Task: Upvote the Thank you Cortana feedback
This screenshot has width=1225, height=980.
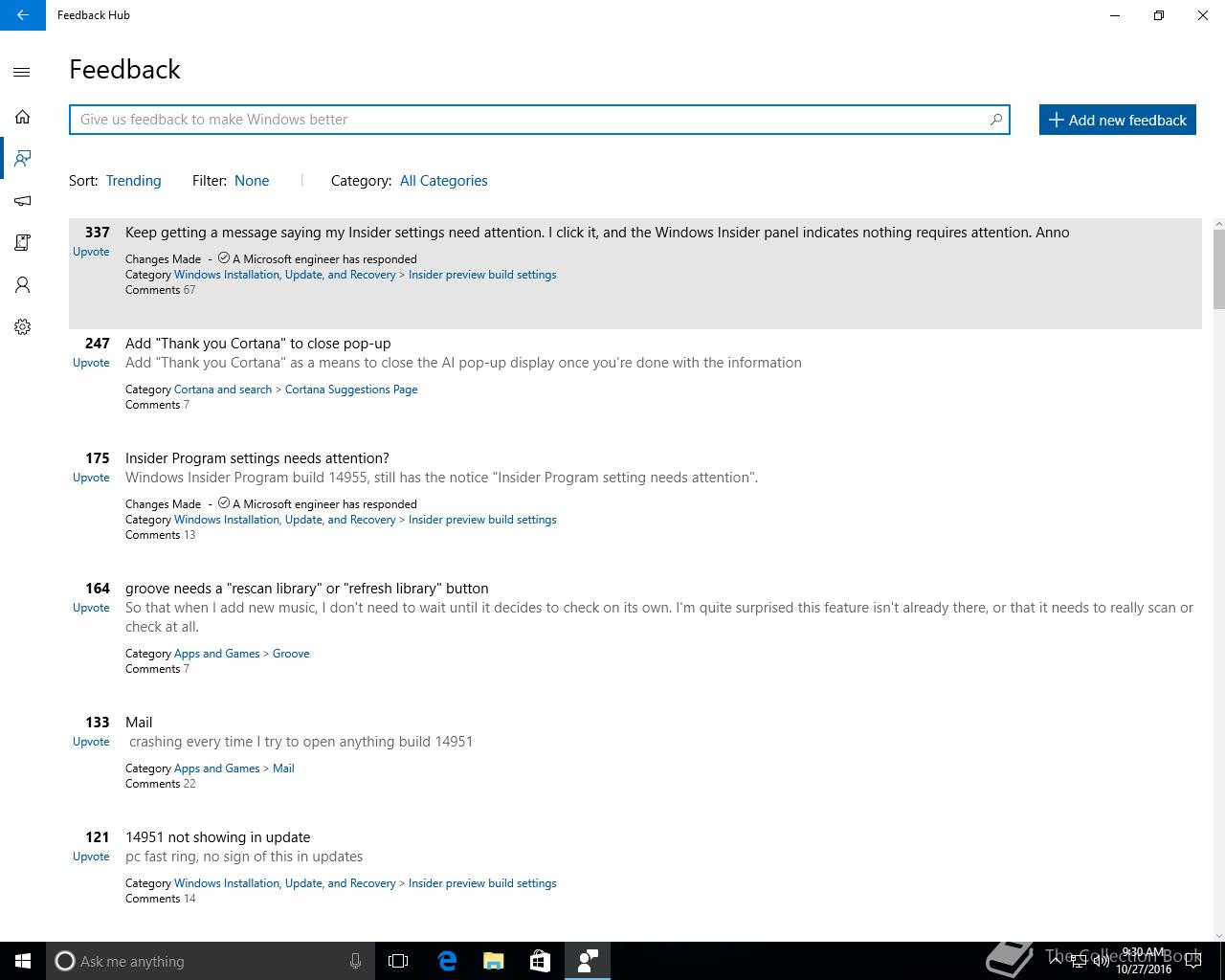Action: coord(91,363)
